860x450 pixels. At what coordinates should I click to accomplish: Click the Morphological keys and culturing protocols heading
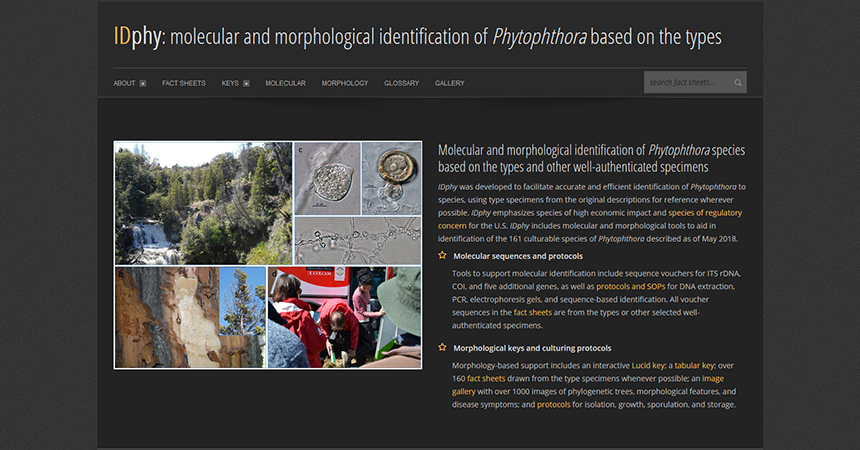[x=532, y=348]
